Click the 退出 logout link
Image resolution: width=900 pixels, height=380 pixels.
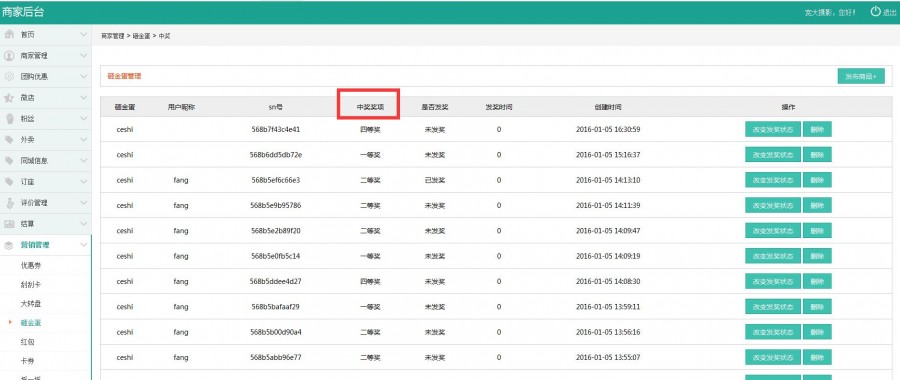890,12
